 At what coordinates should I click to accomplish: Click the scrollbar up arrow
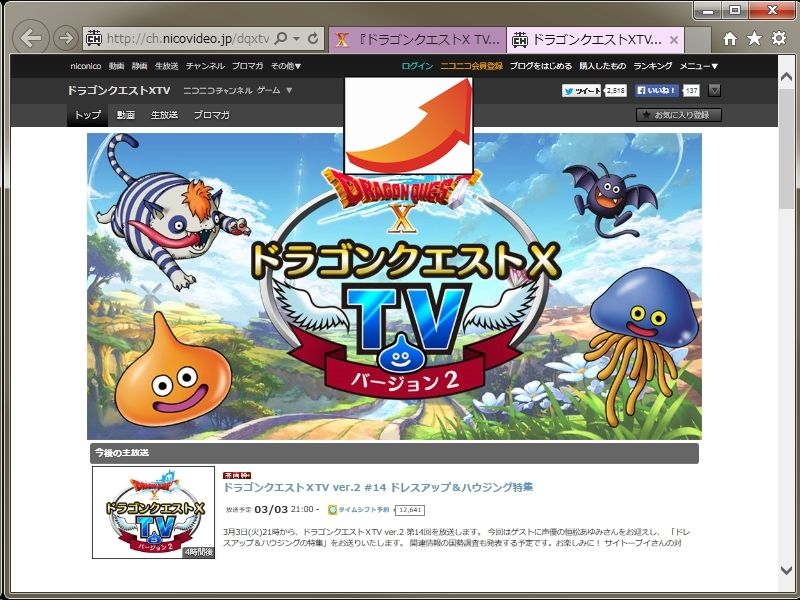click(786, 77)
